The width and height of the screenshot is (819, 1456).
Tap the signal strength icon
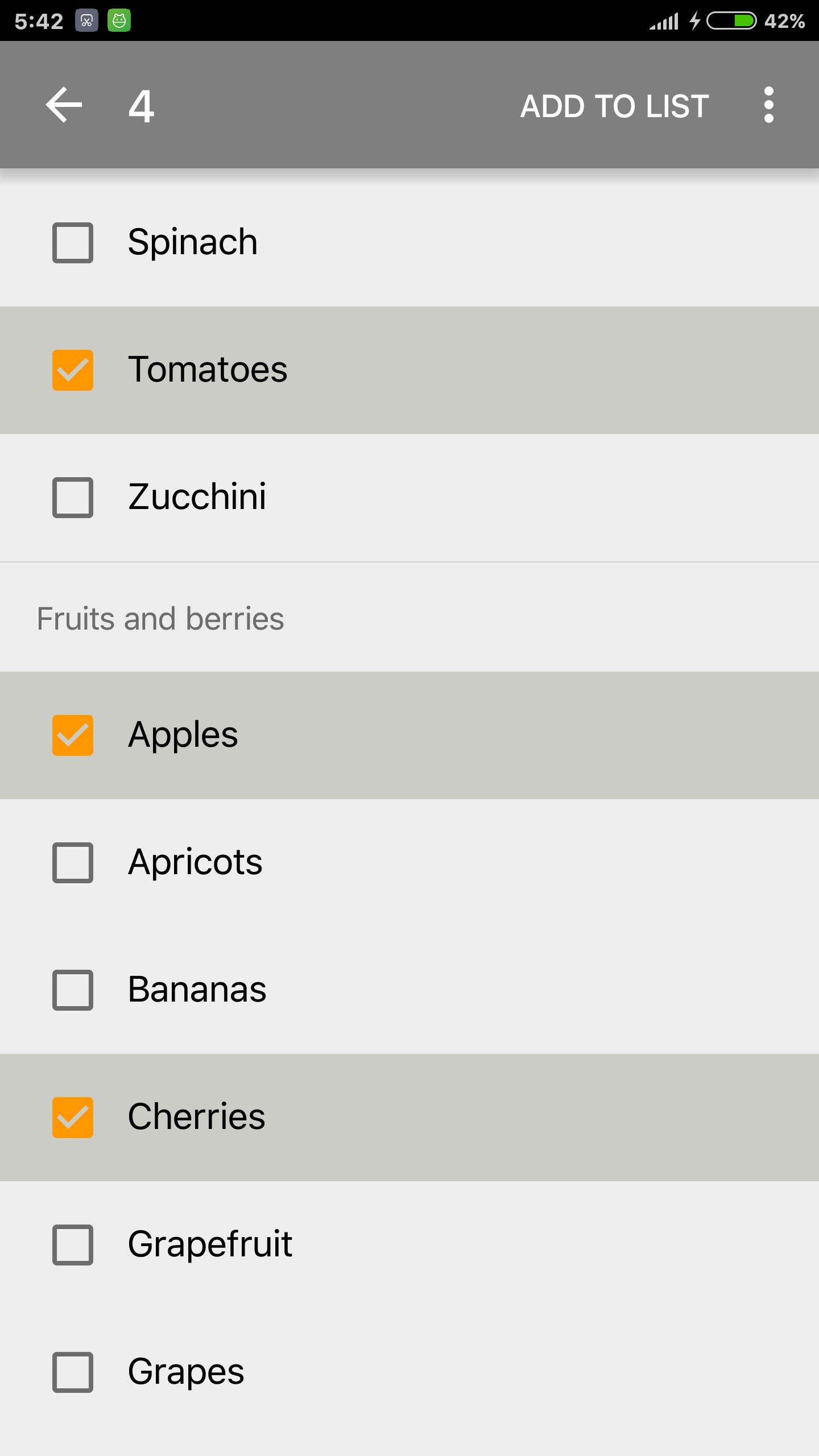tap(664, 22)
